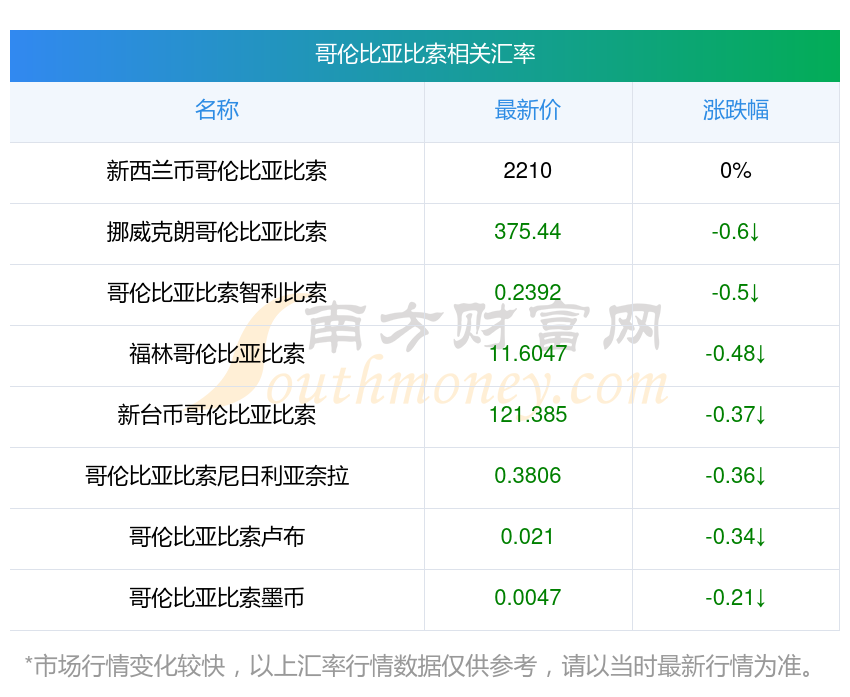Select the row name 哥伦比亚比索尼日利亚奈拉
Image resolution: width=850 pixels, height=697 pixels.
(217, 476)
